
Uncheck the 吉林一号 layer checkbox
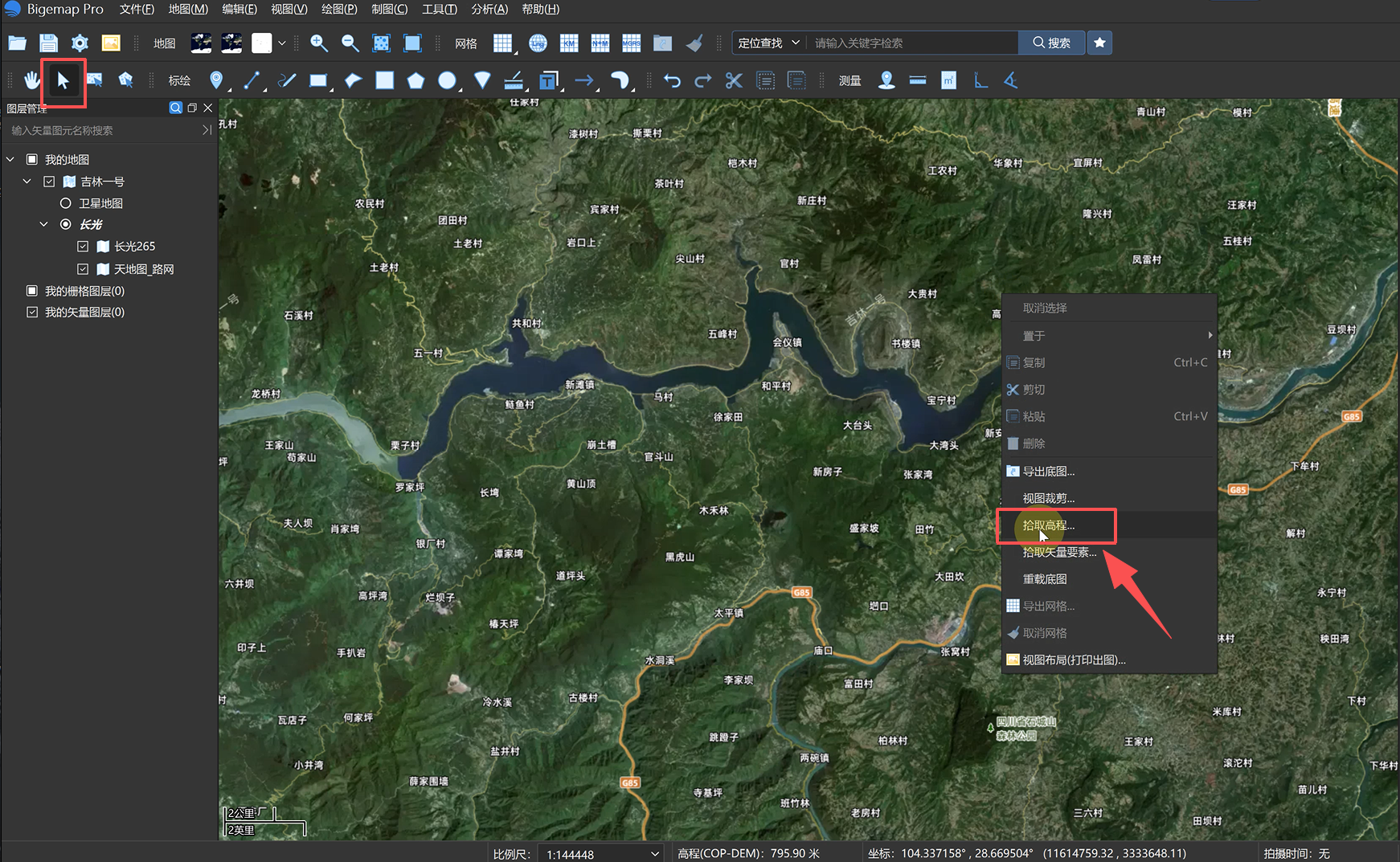[x=49, y=182]
